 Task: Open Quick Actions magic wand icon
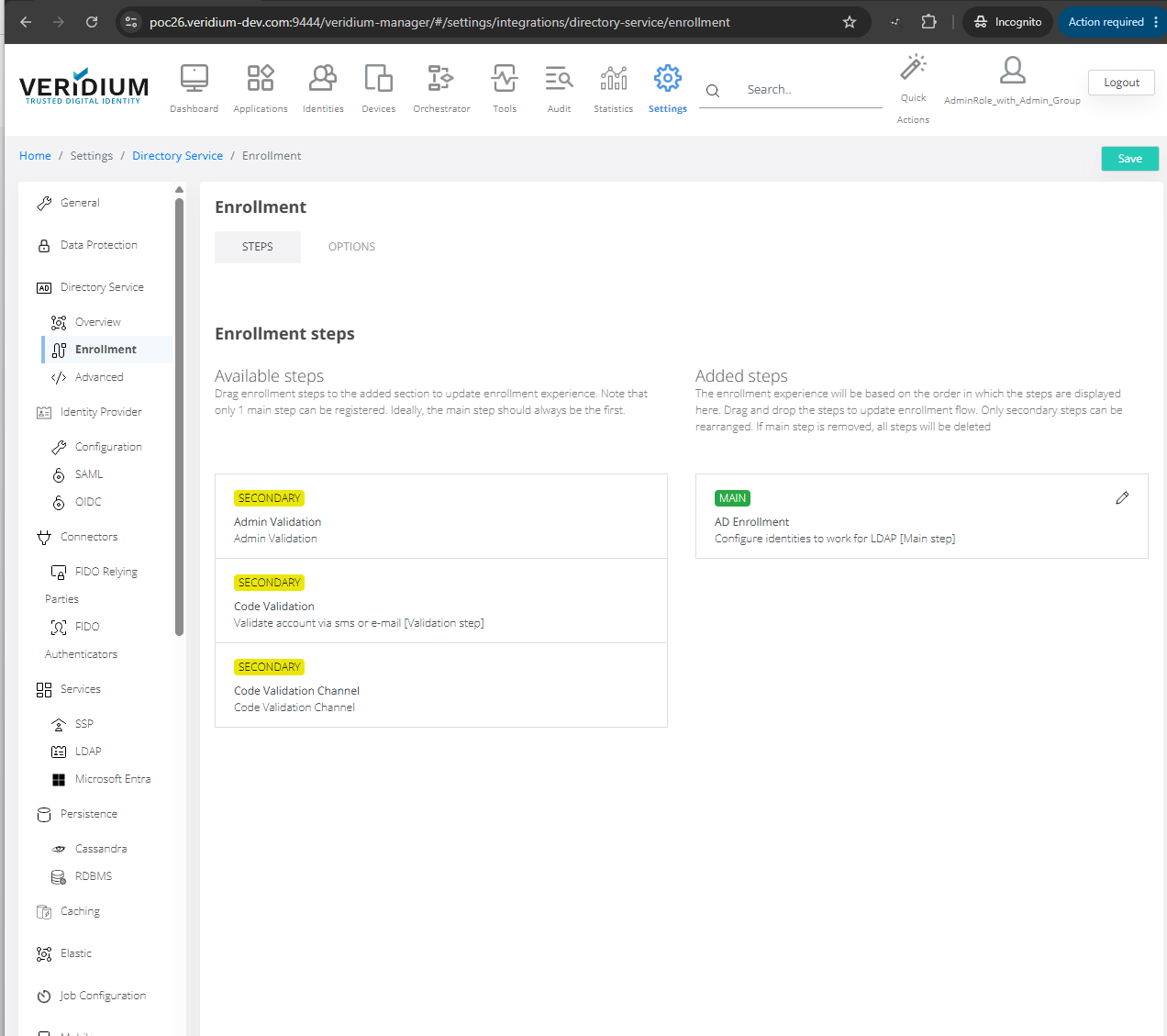(x=913, y=66)
